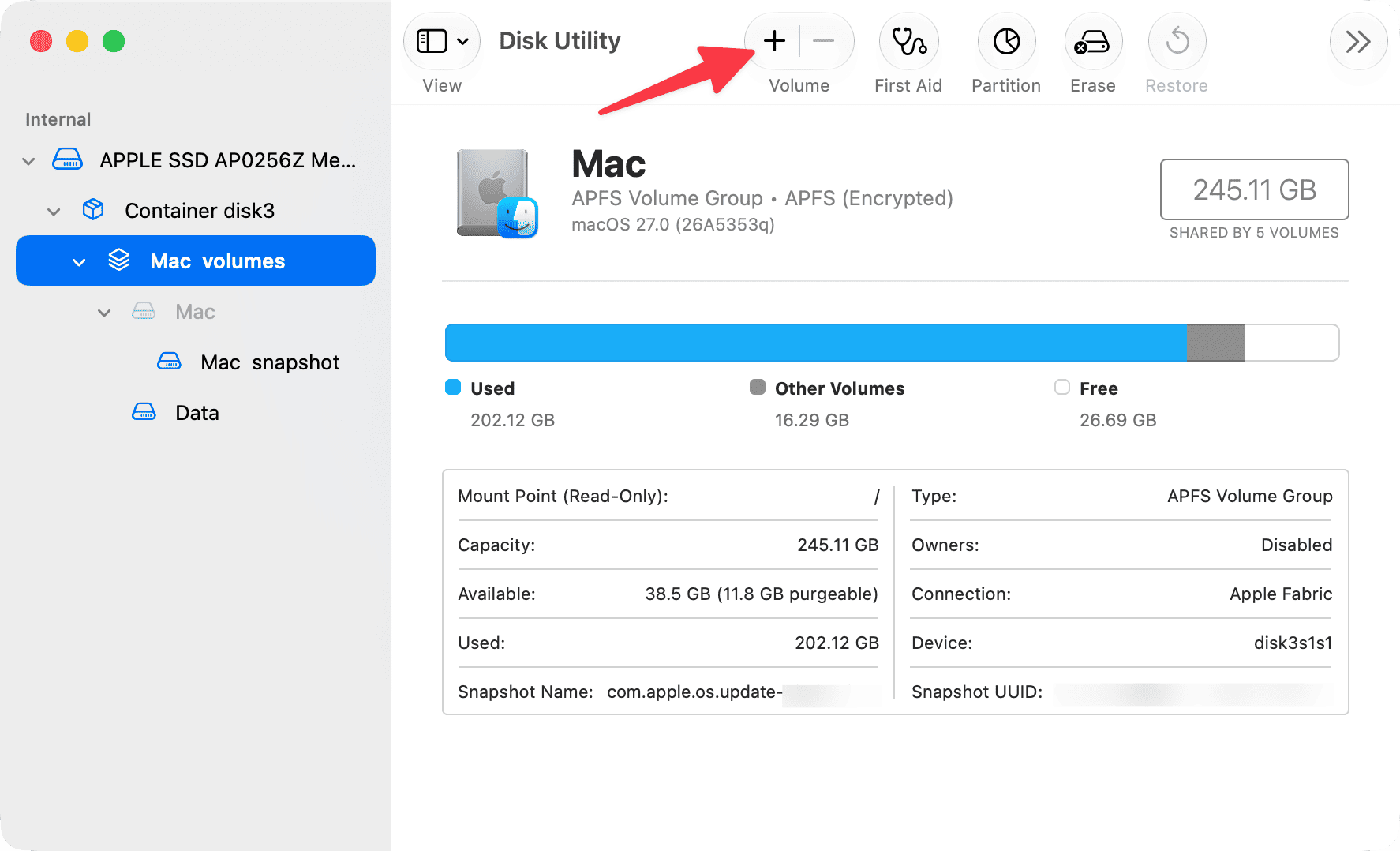
Task: Show more toolbar items double chevron
Action: pos(1358,41)
